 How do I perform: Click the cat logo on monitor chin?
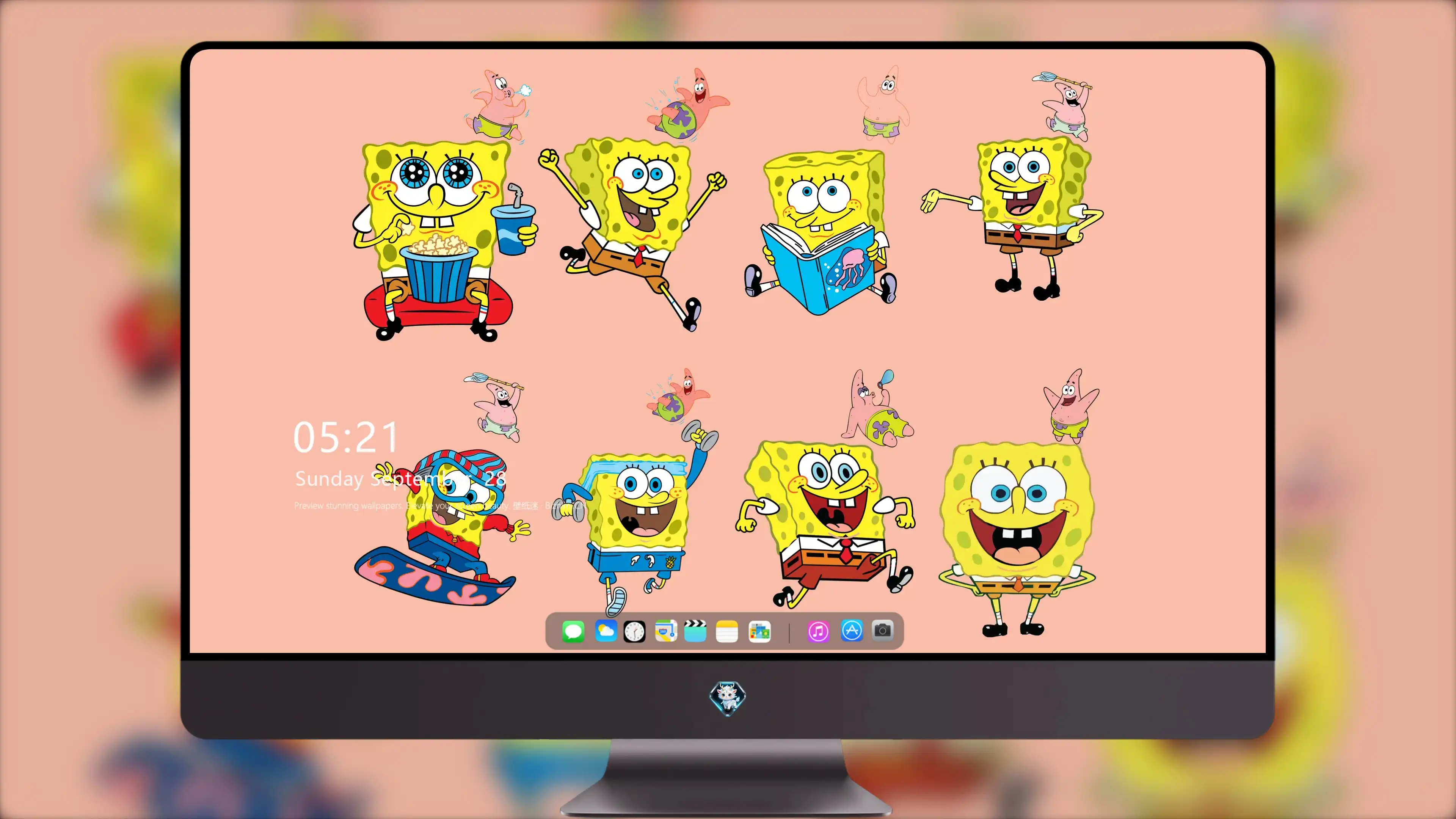coord(728,698)
